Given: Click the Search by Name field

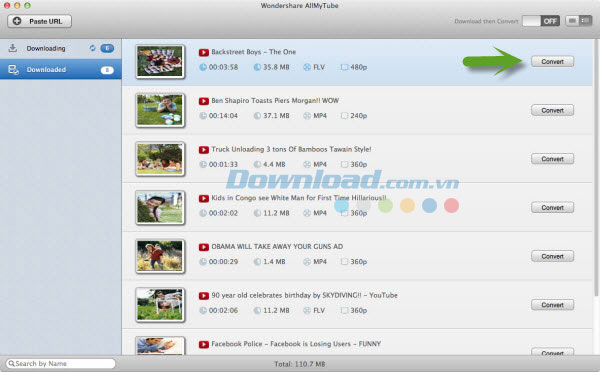Looking at the screenshot, I should pyautogui.click(x=60, y=363).
